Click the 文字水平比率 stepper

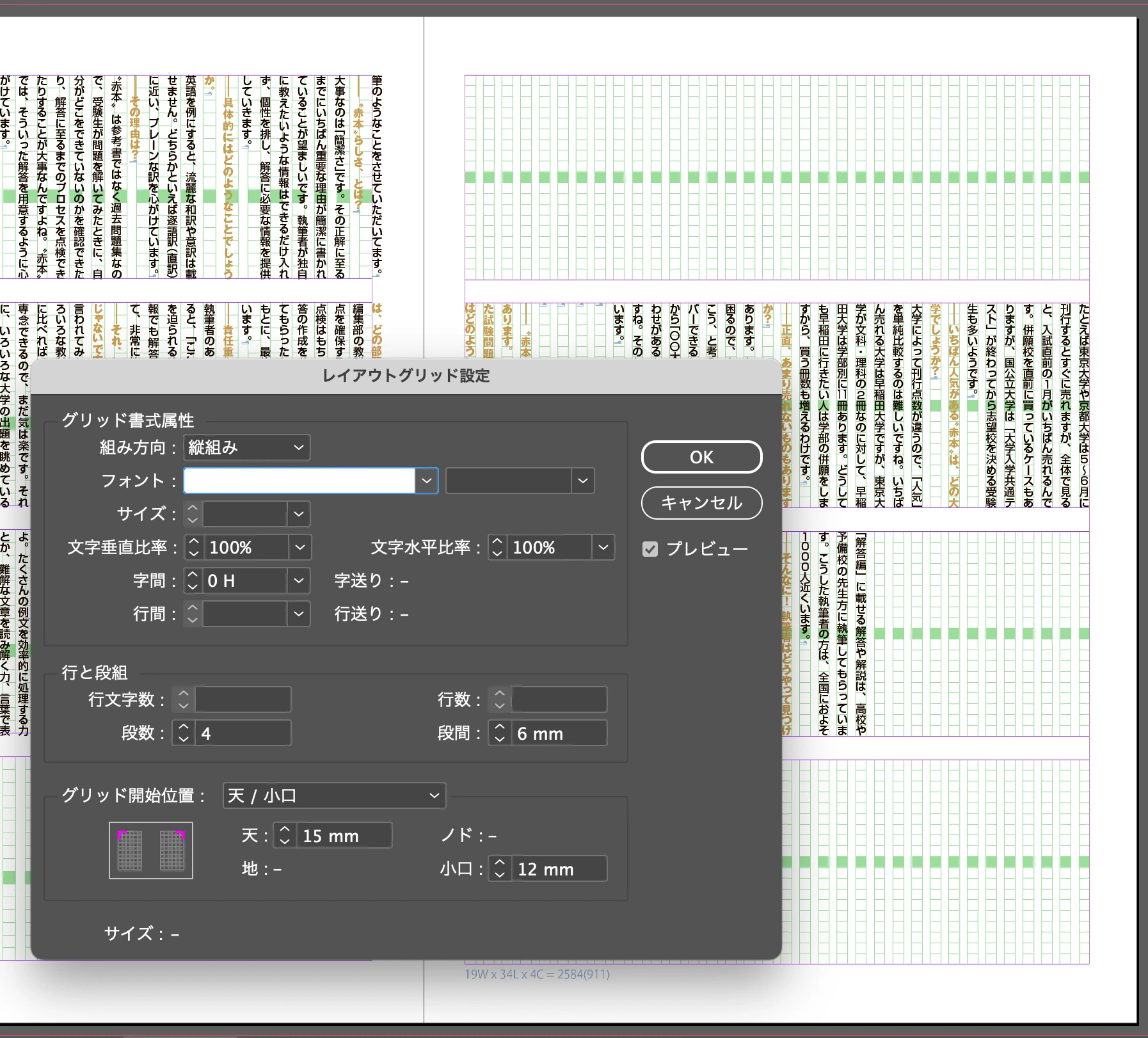coord(497,547)
